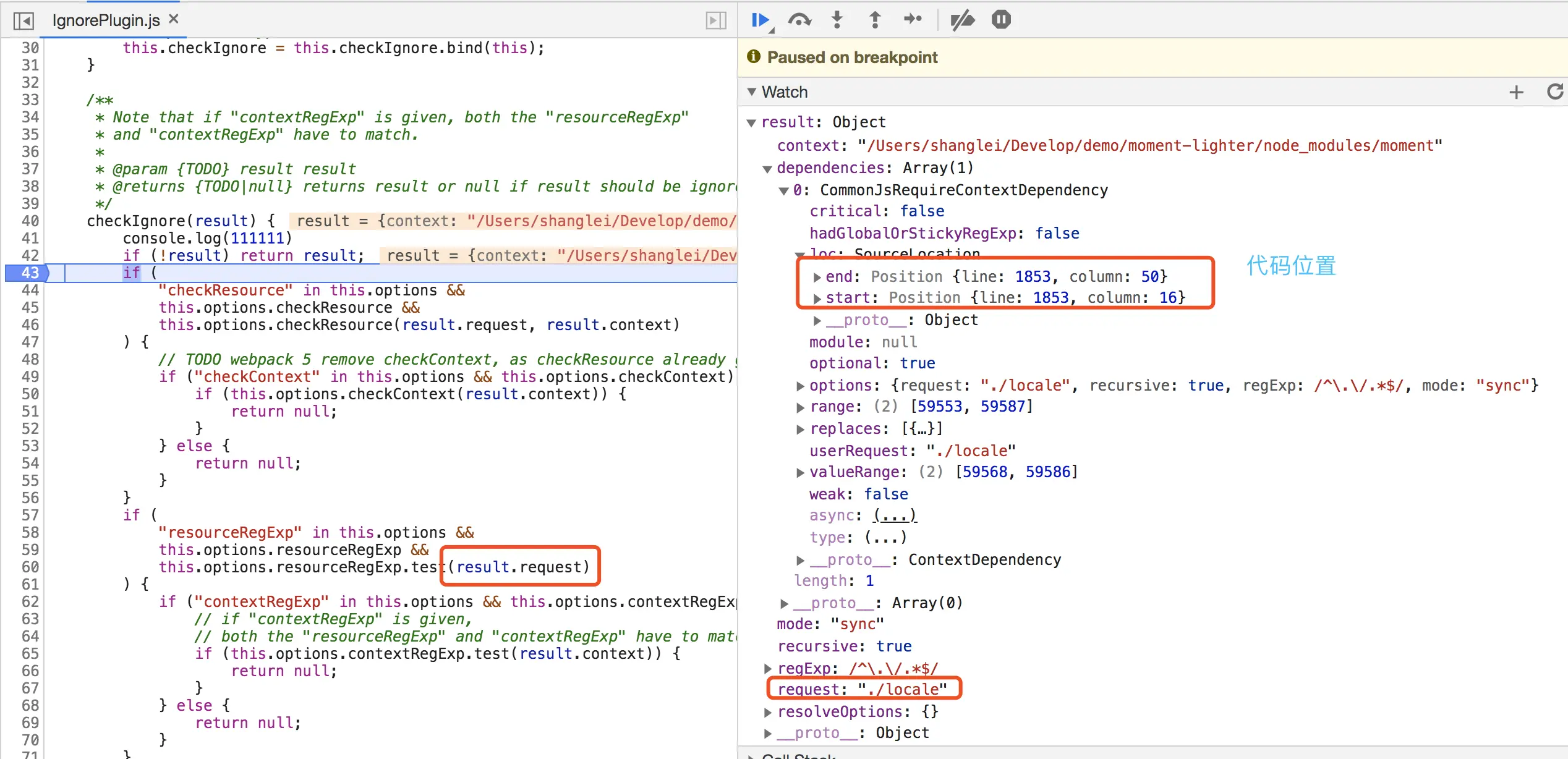Screen dimensions: 1568x759
Task: Step out of current function
Action: (875, 20)
